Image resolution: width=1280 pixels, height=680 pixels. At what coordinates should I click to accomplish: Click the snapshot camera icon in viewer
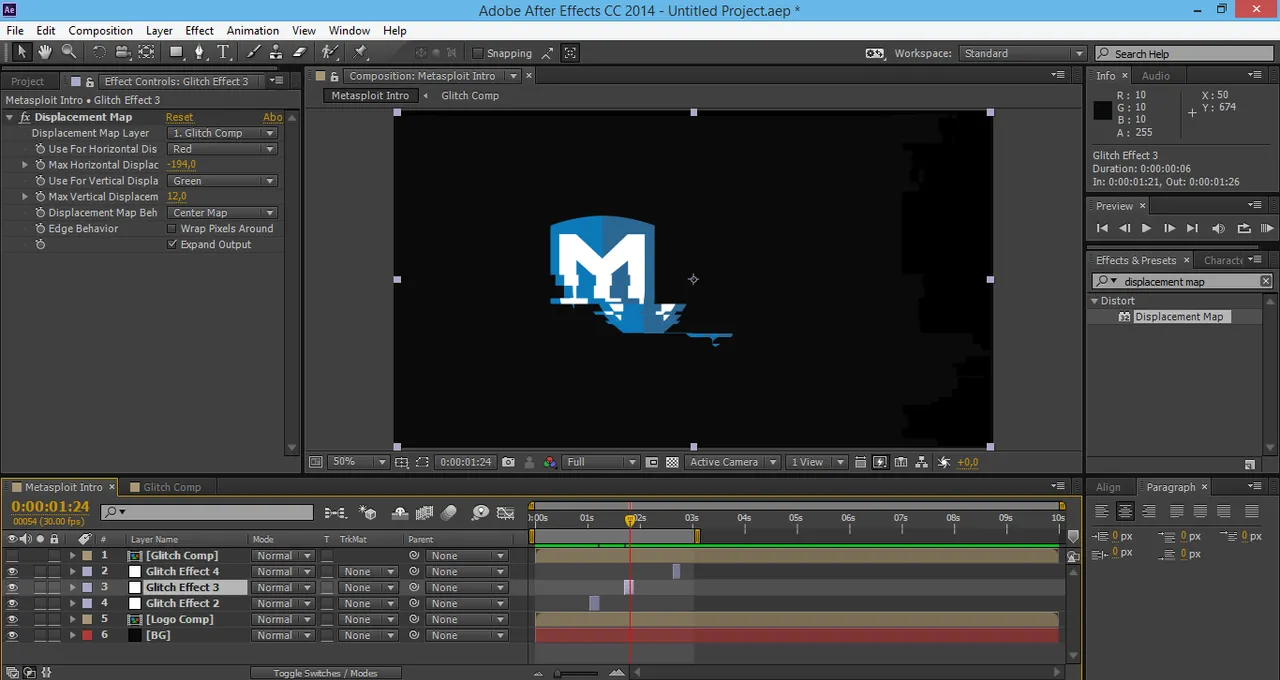[508, 462]
